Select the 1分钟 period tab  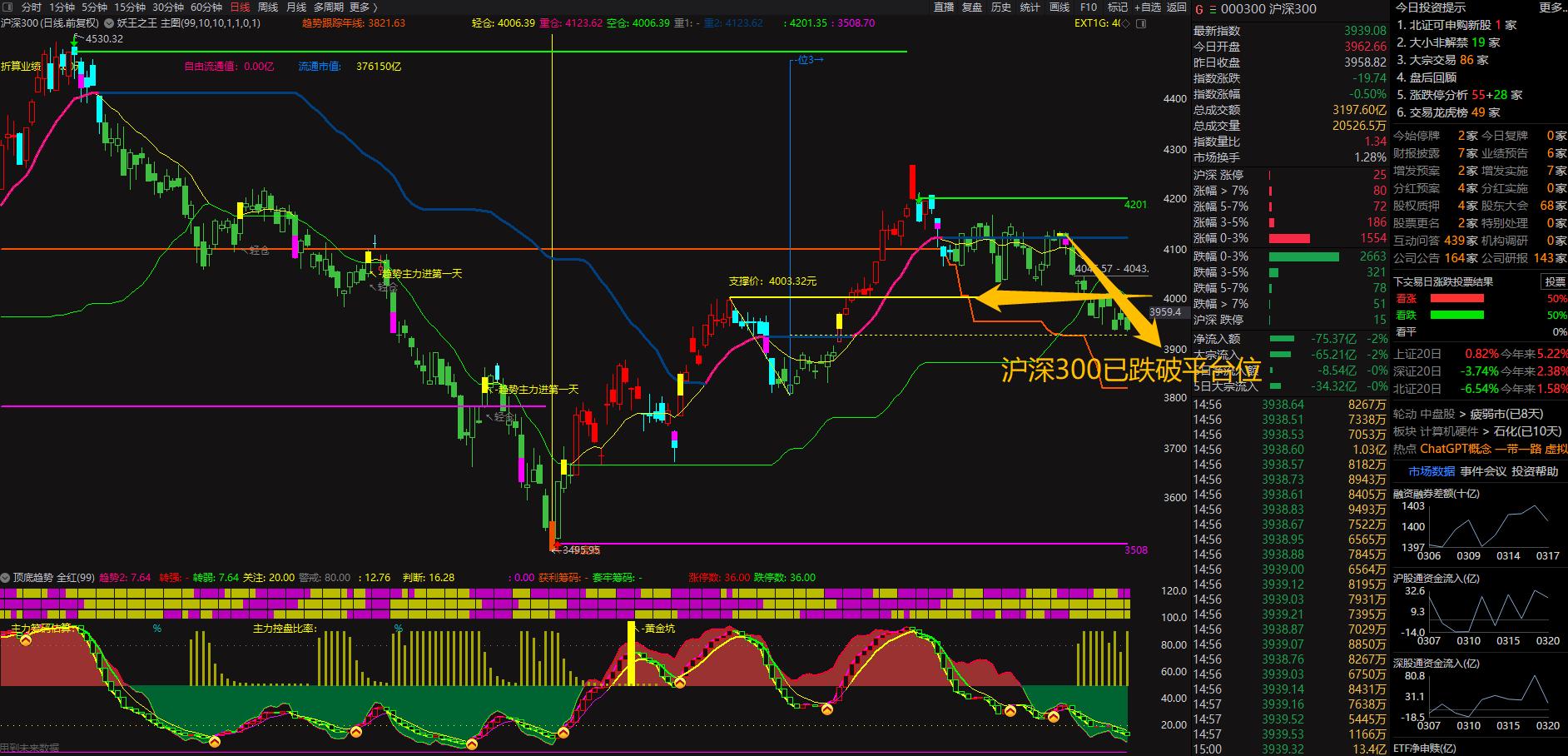(x=62, y=7)
